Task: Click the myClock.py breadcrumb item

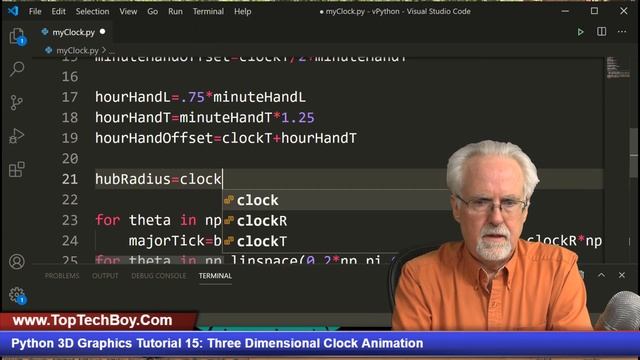Action: 77,51
